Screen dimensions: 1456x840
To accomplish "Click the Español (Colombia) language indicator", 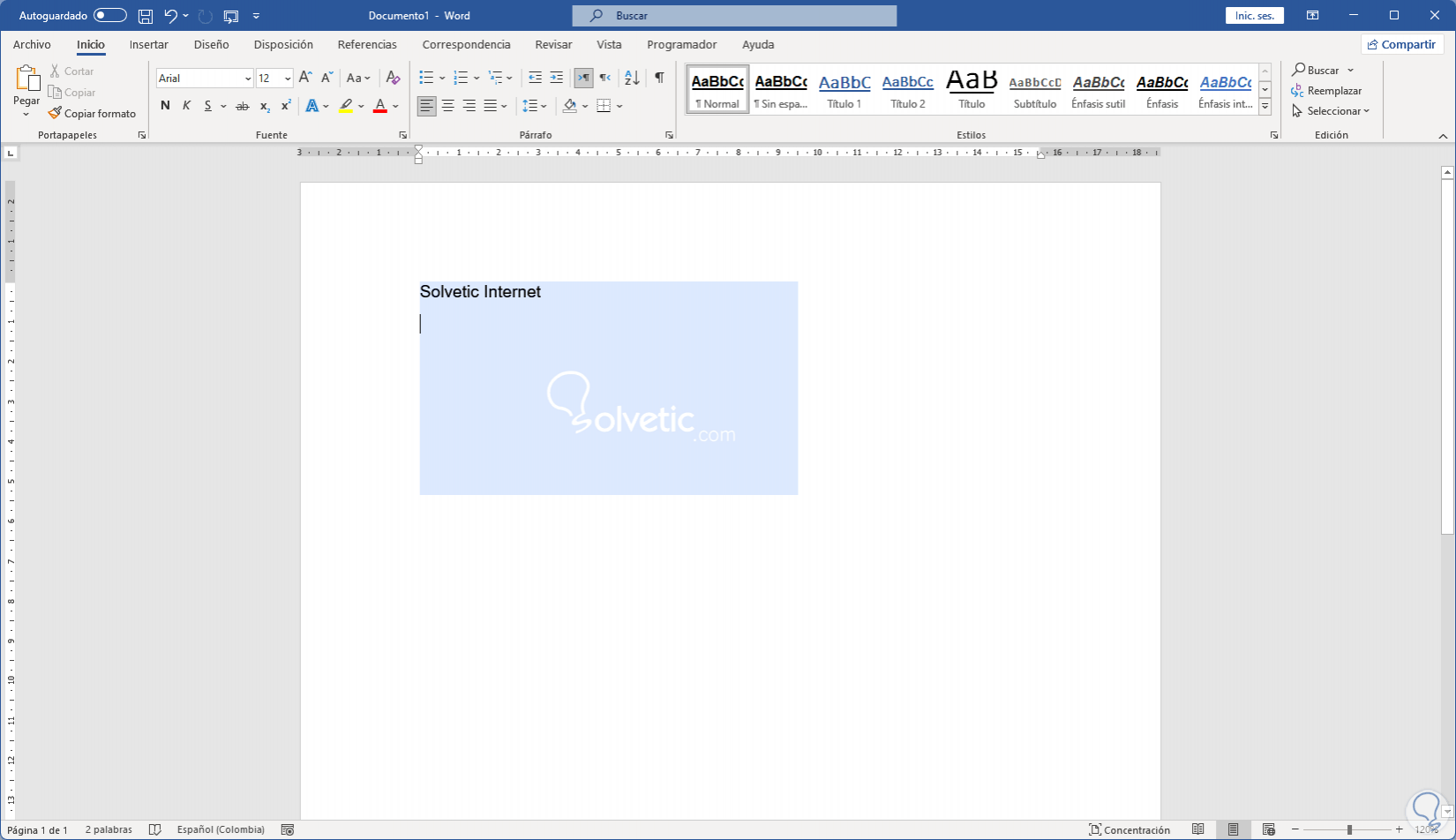I will tap(221, 830).
